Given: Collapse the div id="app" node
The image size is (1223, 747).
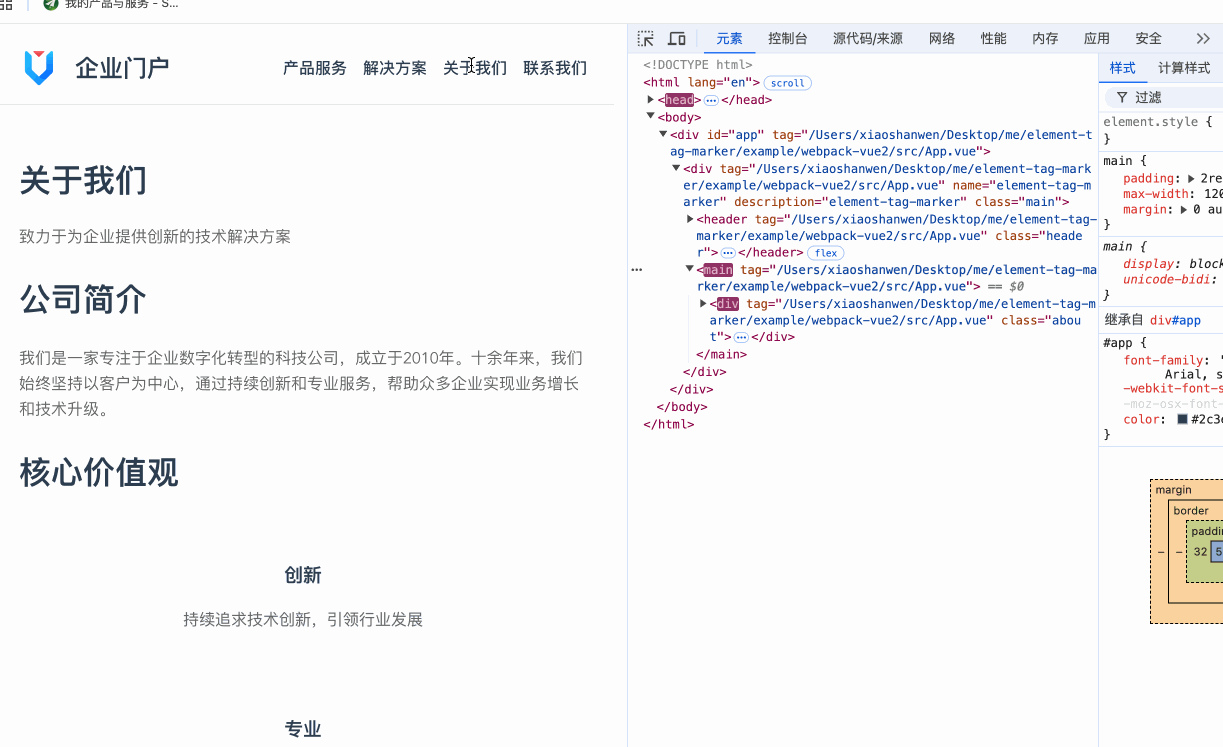Looking at the screenshot, I should [663, 134].
